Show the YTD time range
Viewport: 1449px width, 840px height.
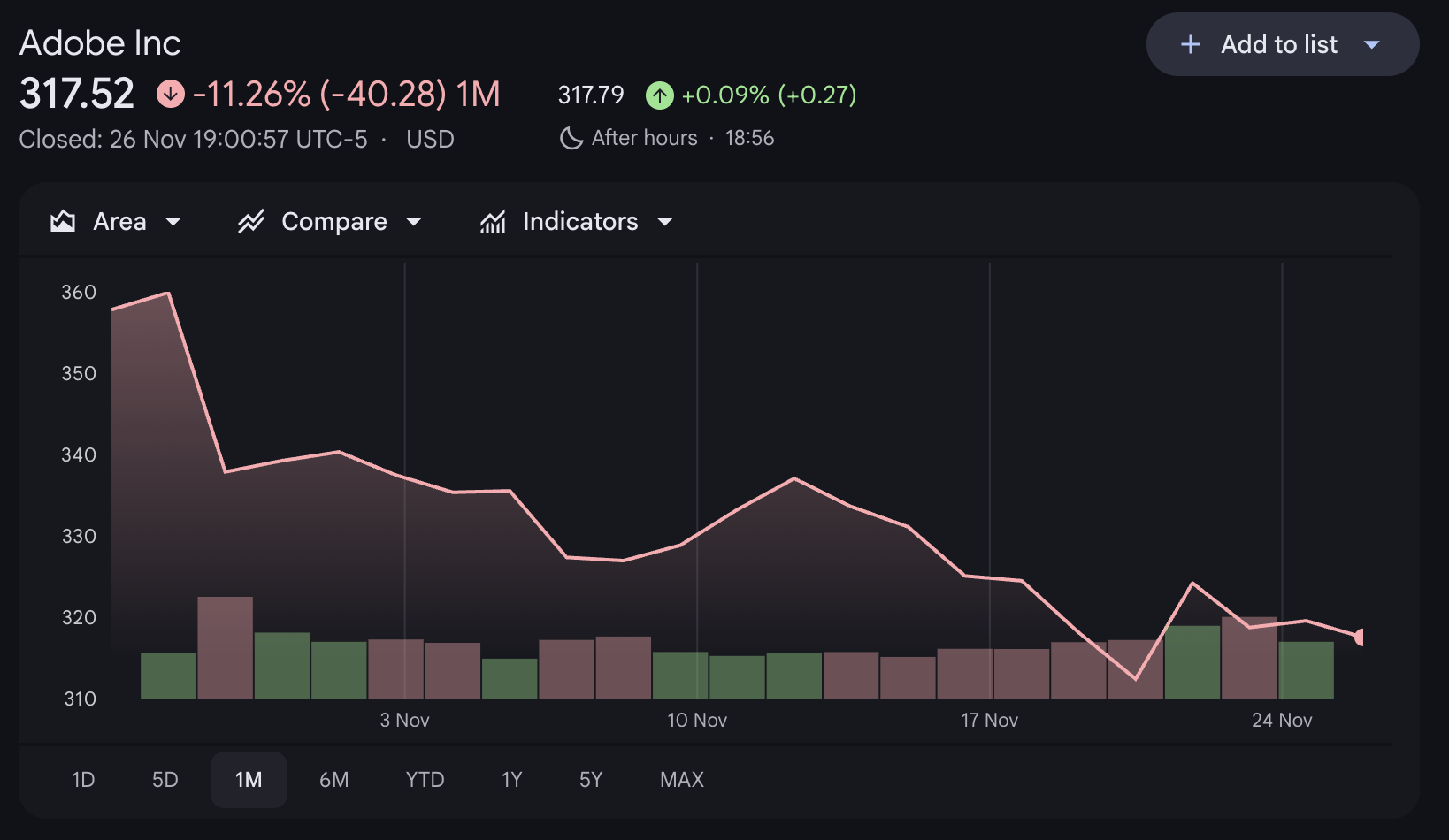click(425, 780)
